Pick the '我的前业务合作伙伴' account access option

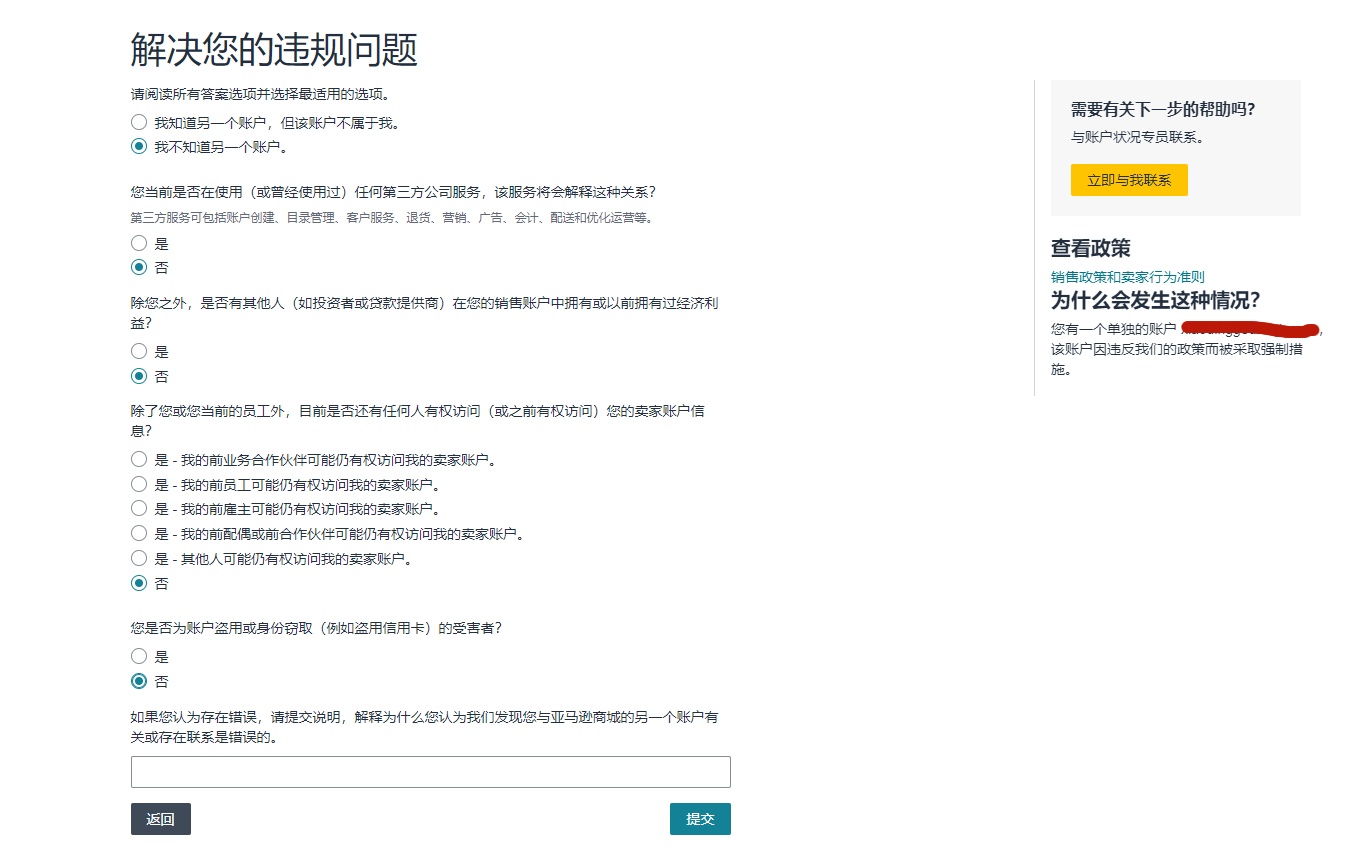139,460
